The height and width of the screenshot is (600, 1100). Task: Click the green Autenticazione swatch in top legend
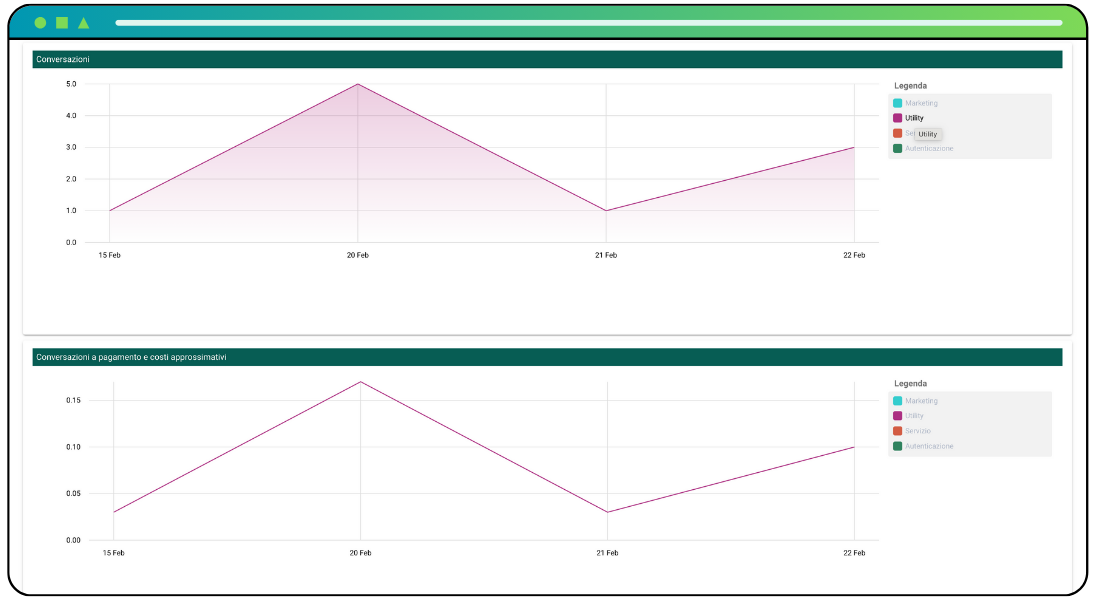pos(897,149)
